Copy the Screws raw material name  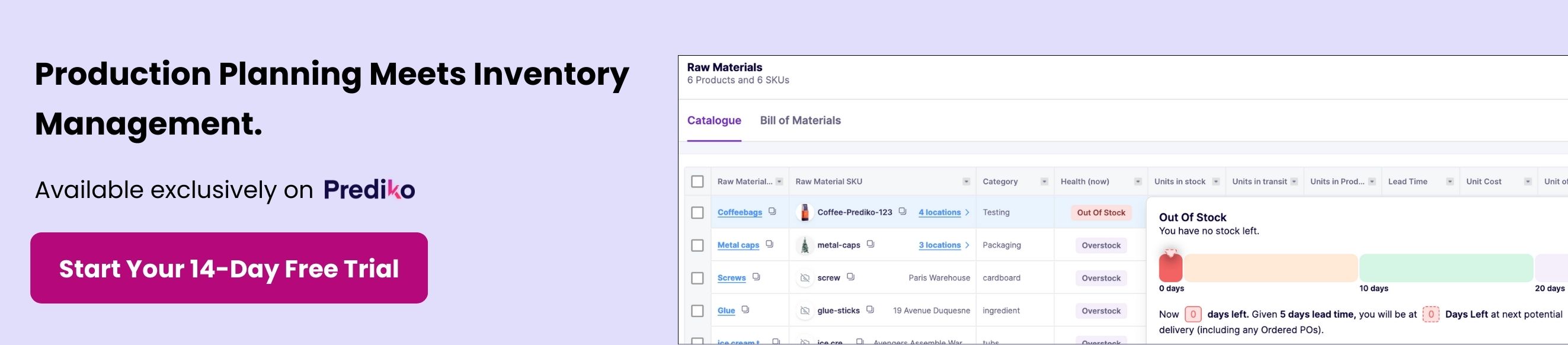tap(756, 277)
